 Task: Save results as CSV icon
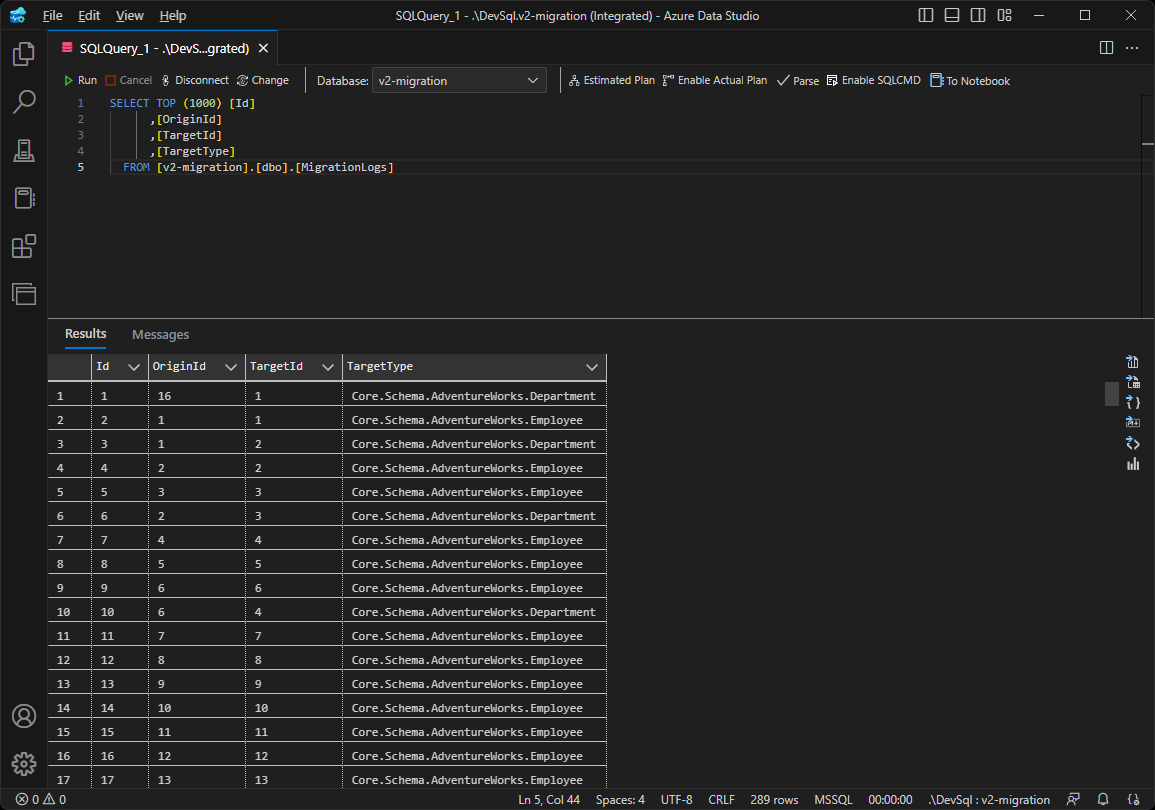click(x=1133, y=361)
